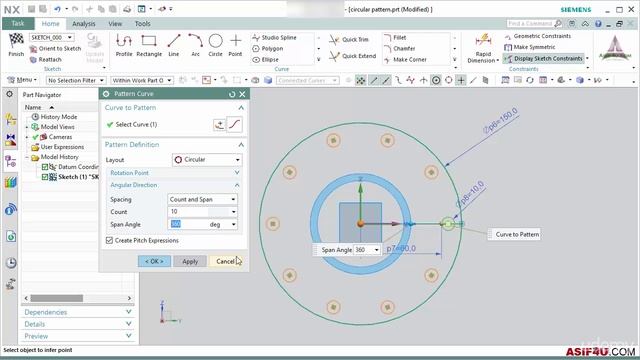Click the OK button
The height and width of the screenshot is (360, 640).
(154, 261)
